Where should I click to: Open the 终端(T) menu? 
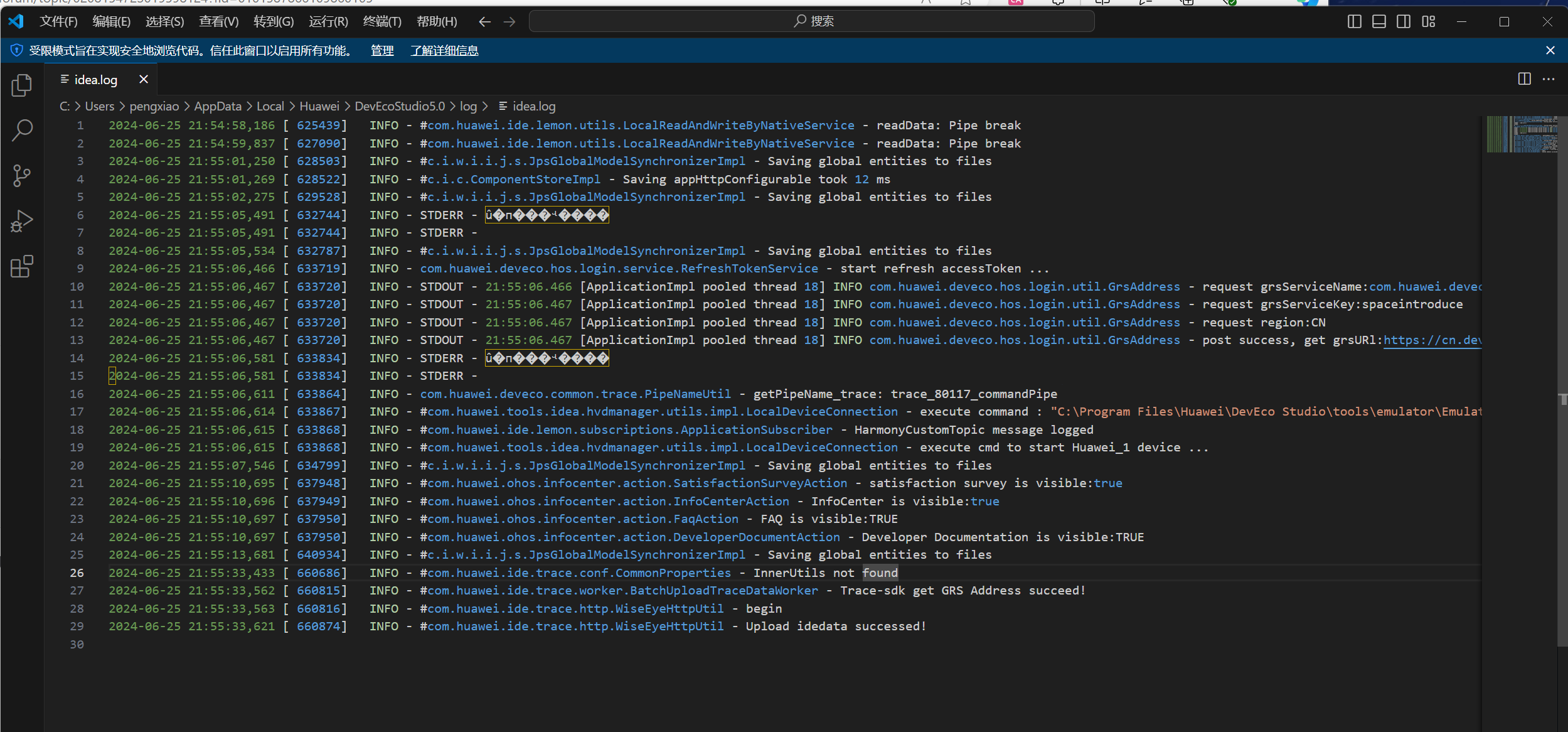click(x=382, y=22)
